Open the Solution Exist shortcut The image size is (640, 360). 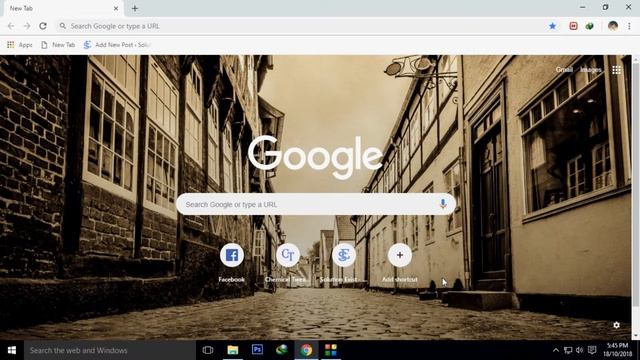click(x=344, y=262)
